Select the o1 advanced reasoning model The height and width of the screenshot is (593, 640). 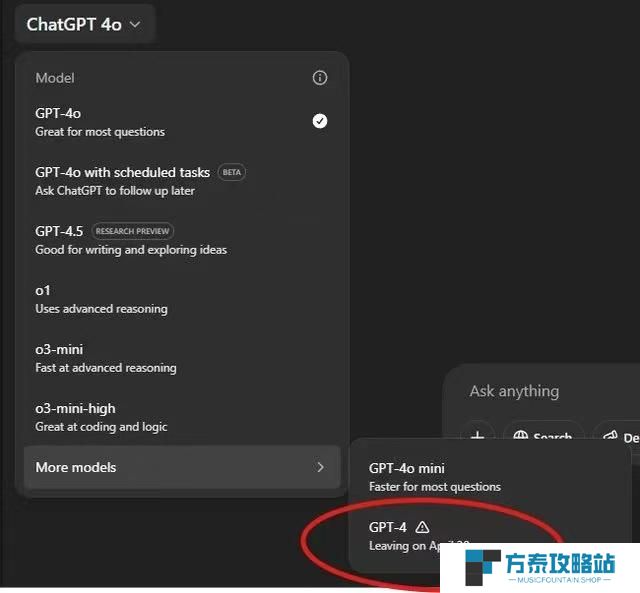182,299
